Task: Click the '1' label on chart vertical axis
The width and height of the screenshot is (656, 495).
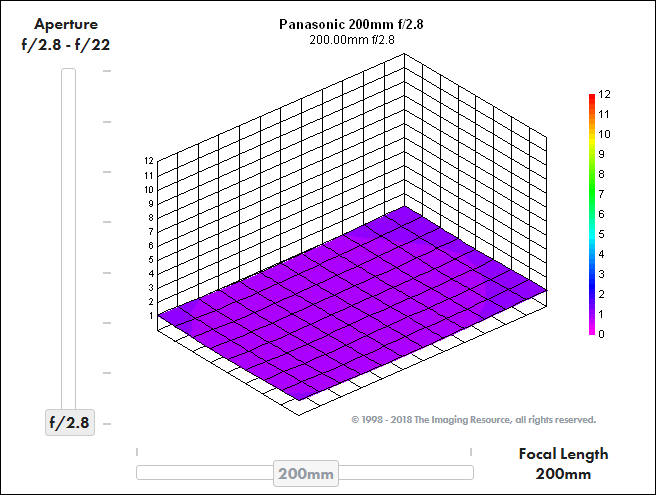Action: (x=151, y=315)
